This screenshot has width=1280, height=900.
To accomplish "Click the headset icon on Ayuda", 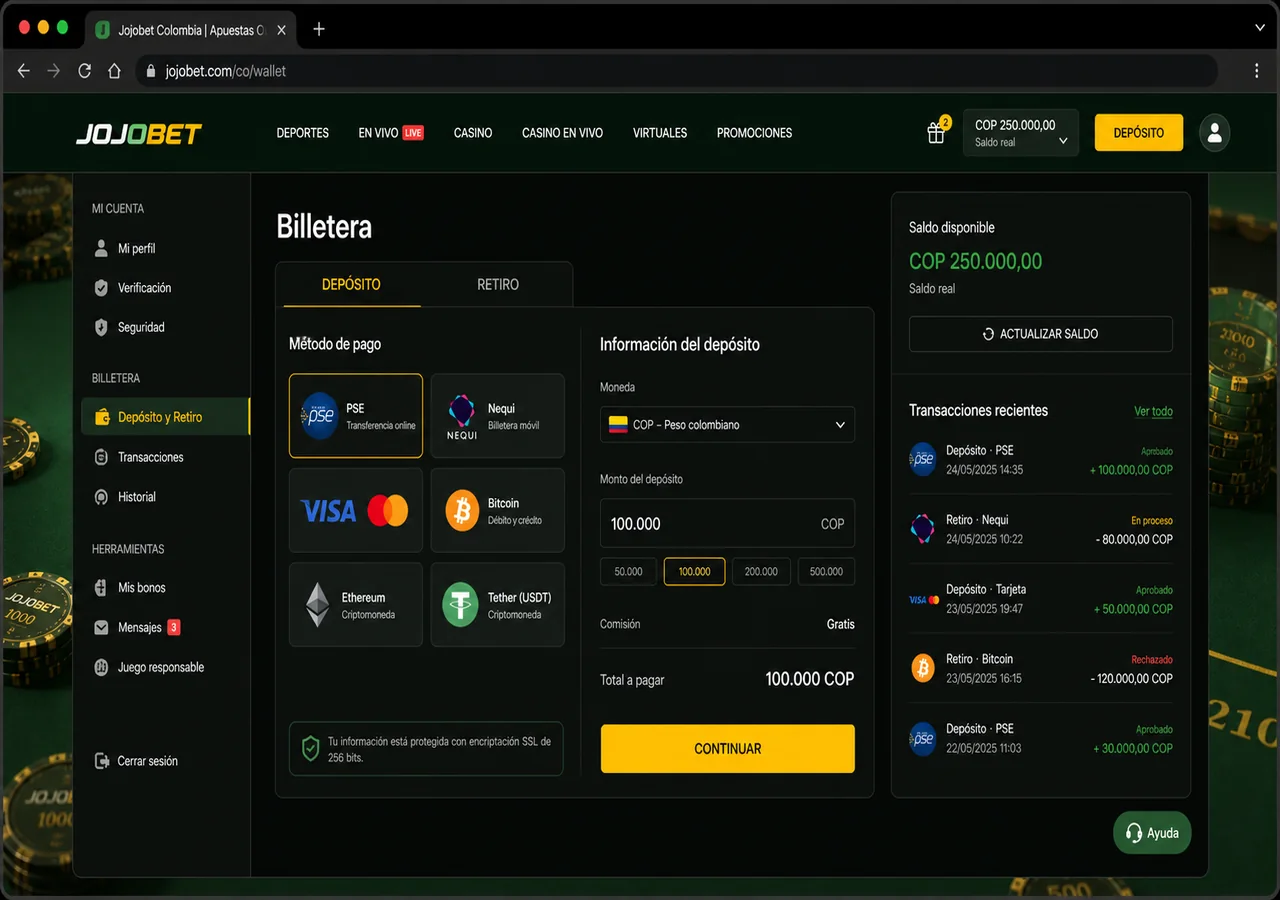I will pyautogui.click(x=1134, y=833).
